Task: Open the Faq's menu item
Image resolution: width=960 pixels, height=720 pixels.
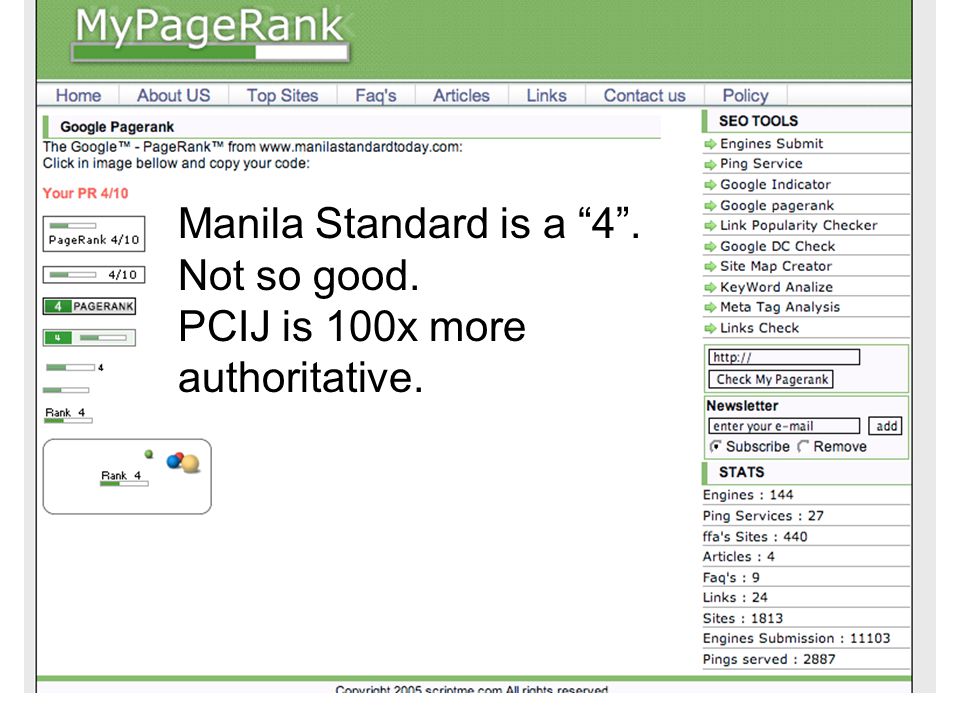Action: [376, 96]
